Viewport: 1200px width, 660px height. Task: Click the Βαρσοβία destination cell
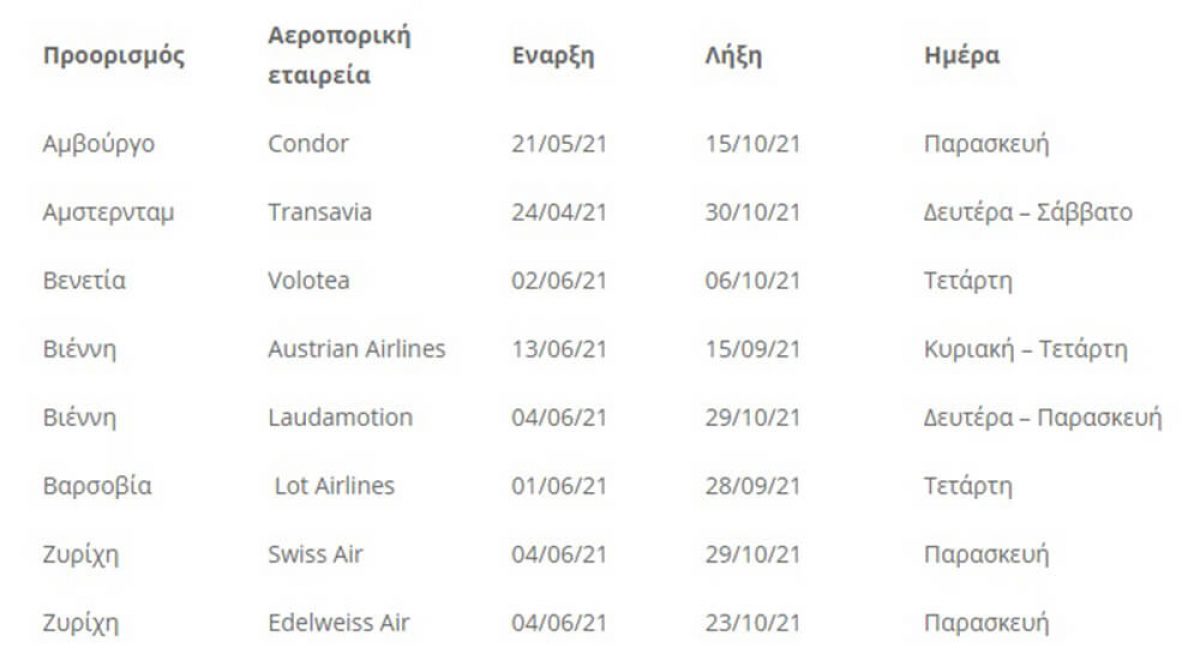[97, 486]
